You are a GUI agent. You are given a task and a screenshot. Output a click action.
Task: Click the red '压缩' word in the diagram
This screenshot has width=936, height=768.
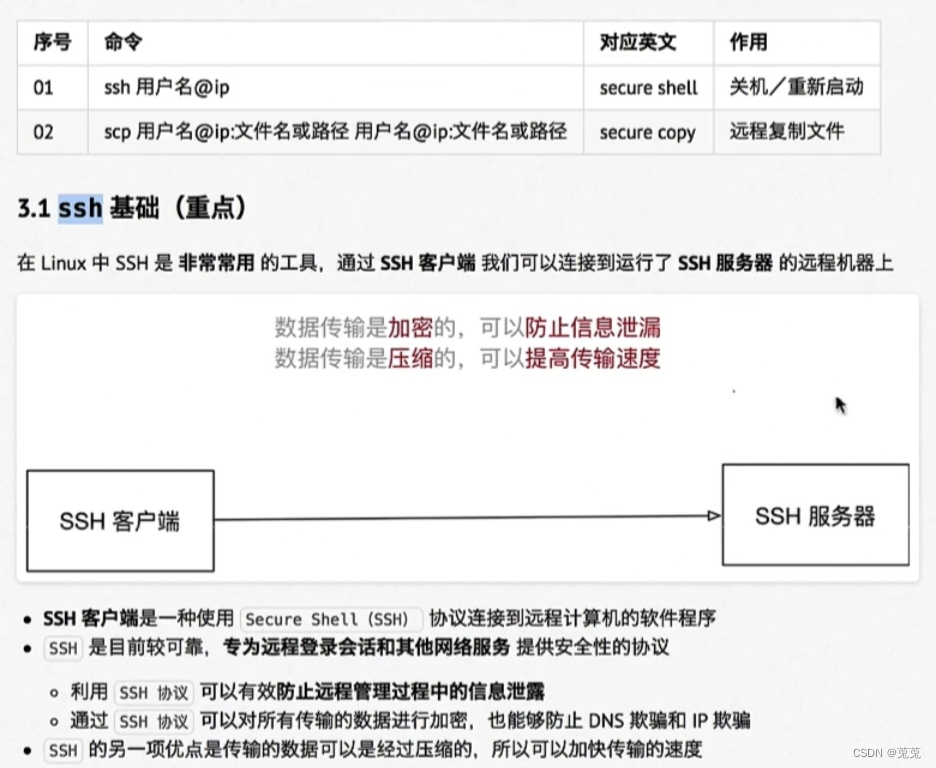tap(410, 358)
